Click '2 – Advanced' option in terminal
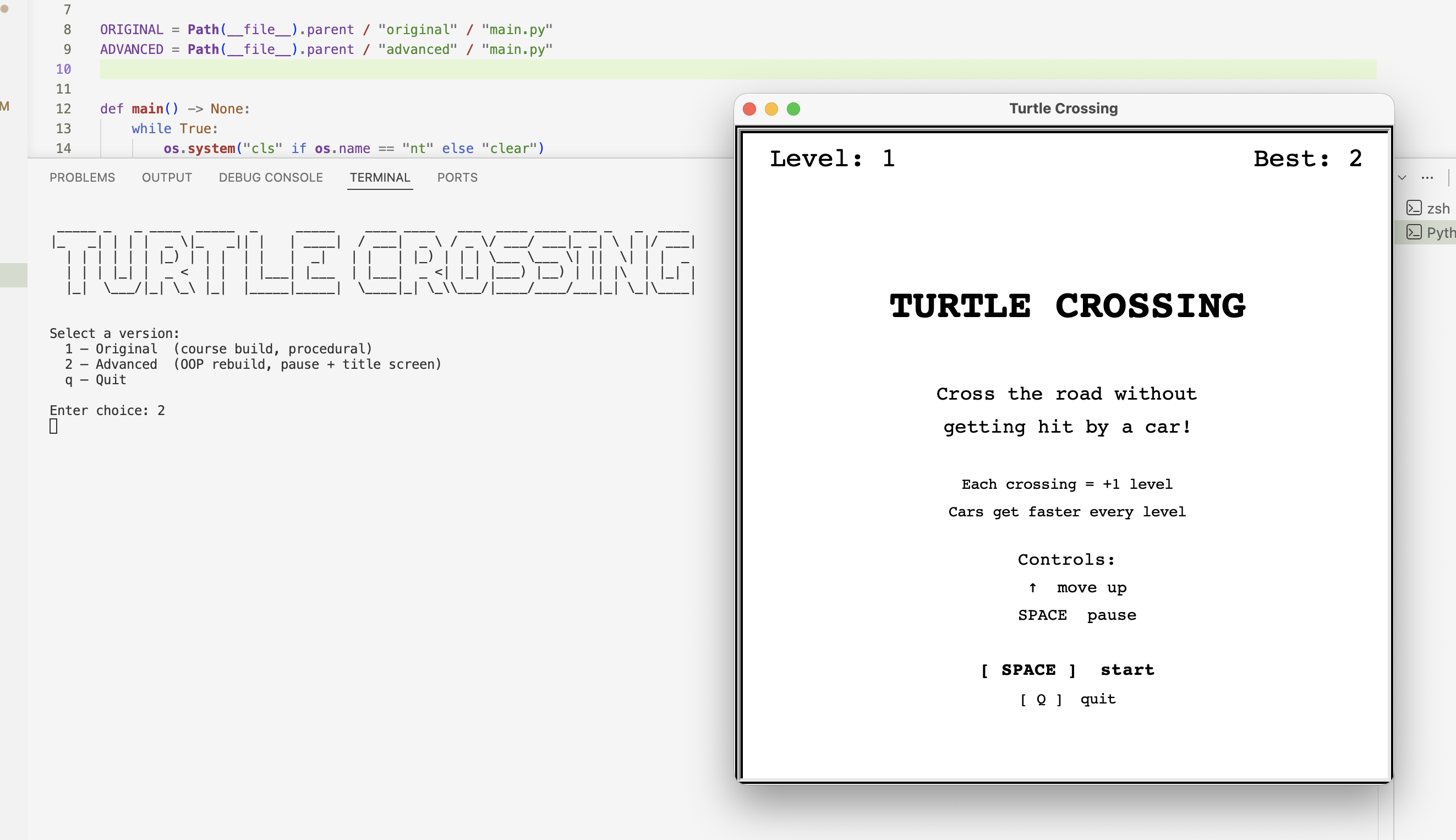 point(253,364)
